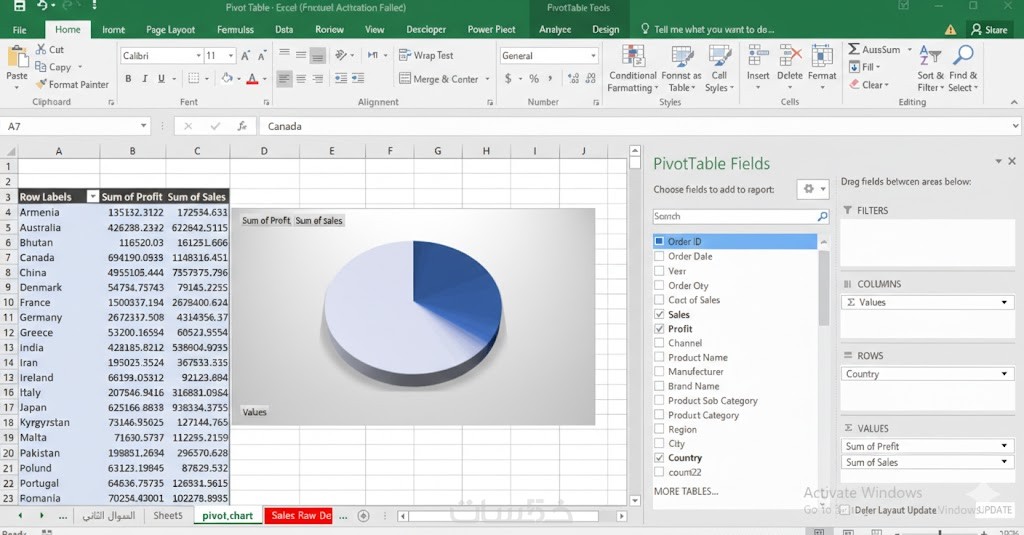The image size is (1024, 535).
Task: Check the Channel field checkbox
Action: [659, 343]
